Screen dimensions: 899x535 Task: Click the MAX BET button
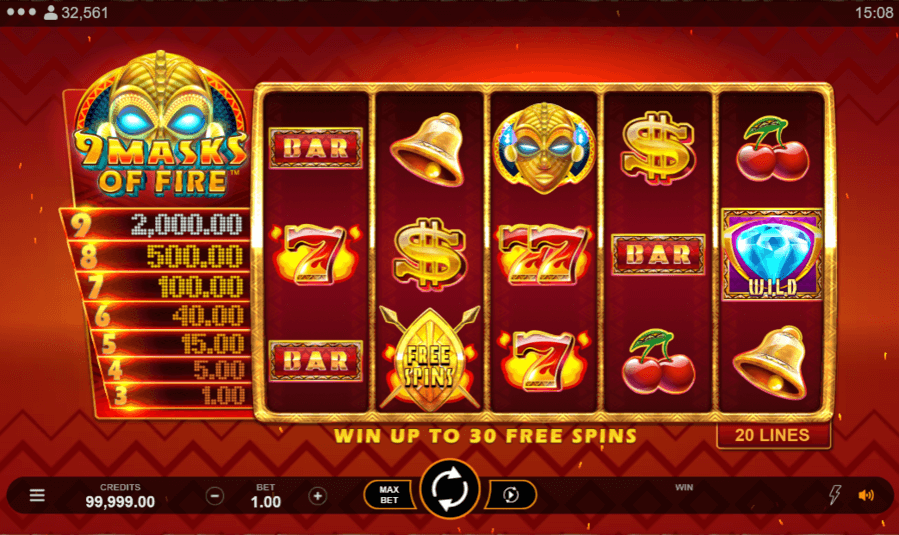pyautogui.click(x=389, y=494)
